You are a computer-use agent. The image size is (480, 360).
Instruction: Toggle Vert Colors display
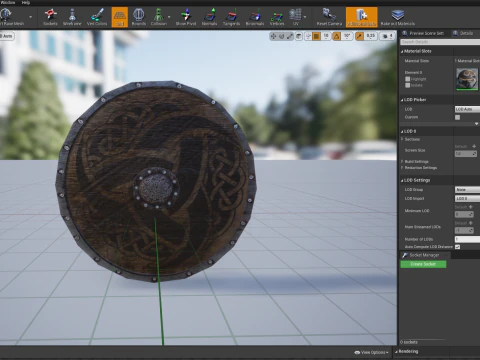pos(97,17)
